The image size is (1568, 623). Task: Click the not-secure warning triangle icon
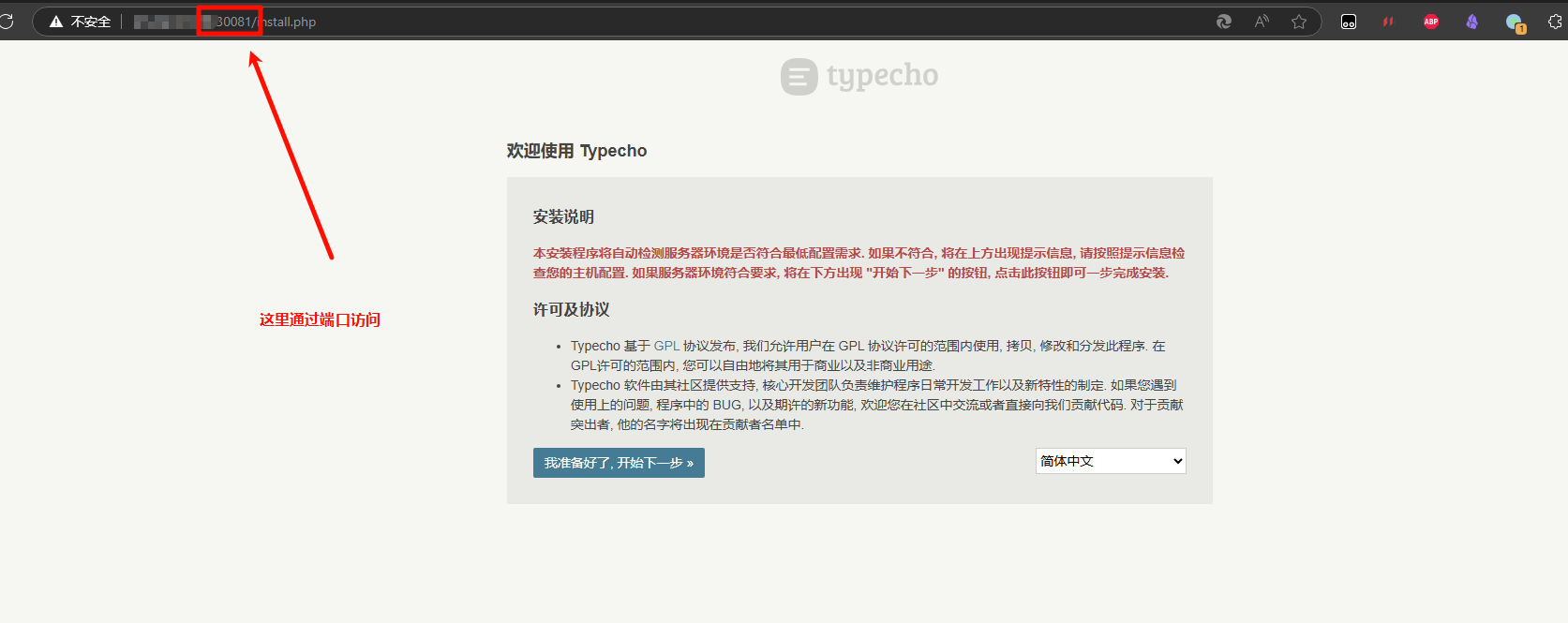56,22
